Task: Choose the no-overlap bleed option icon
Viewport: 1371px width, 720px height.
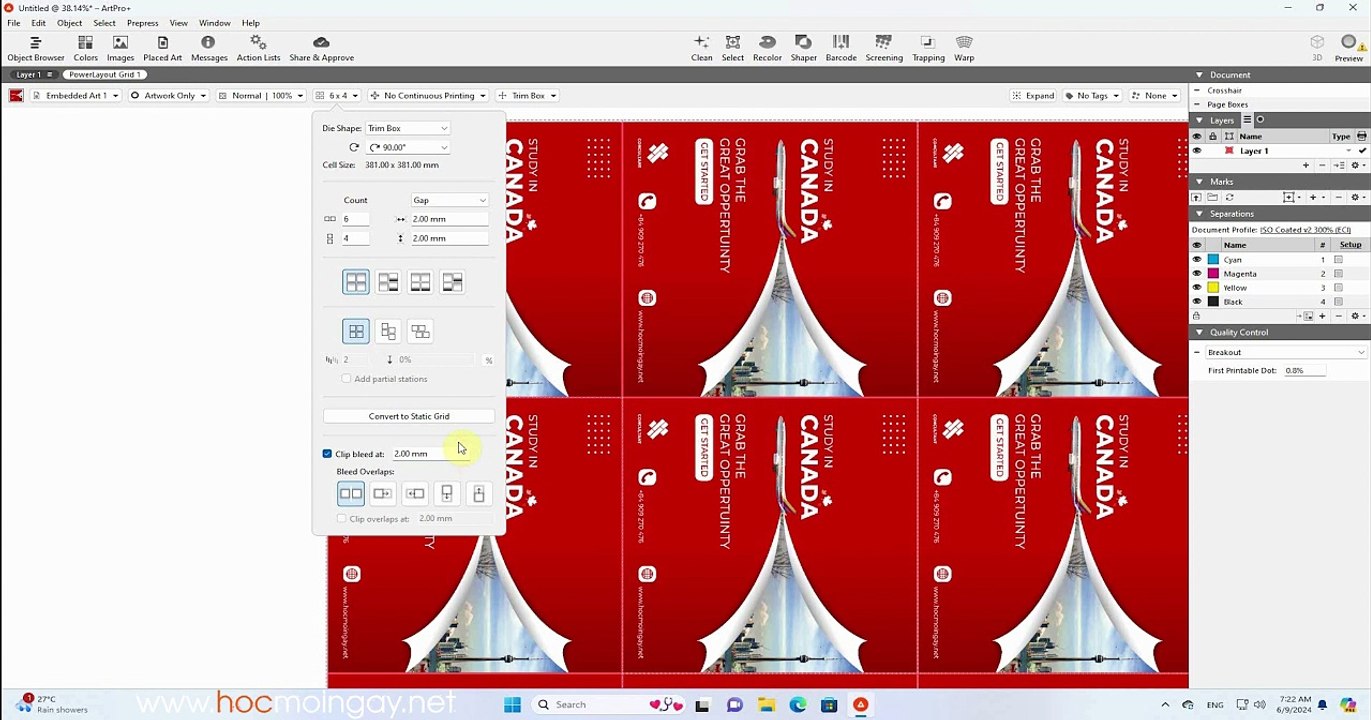Action: [351, 493]
